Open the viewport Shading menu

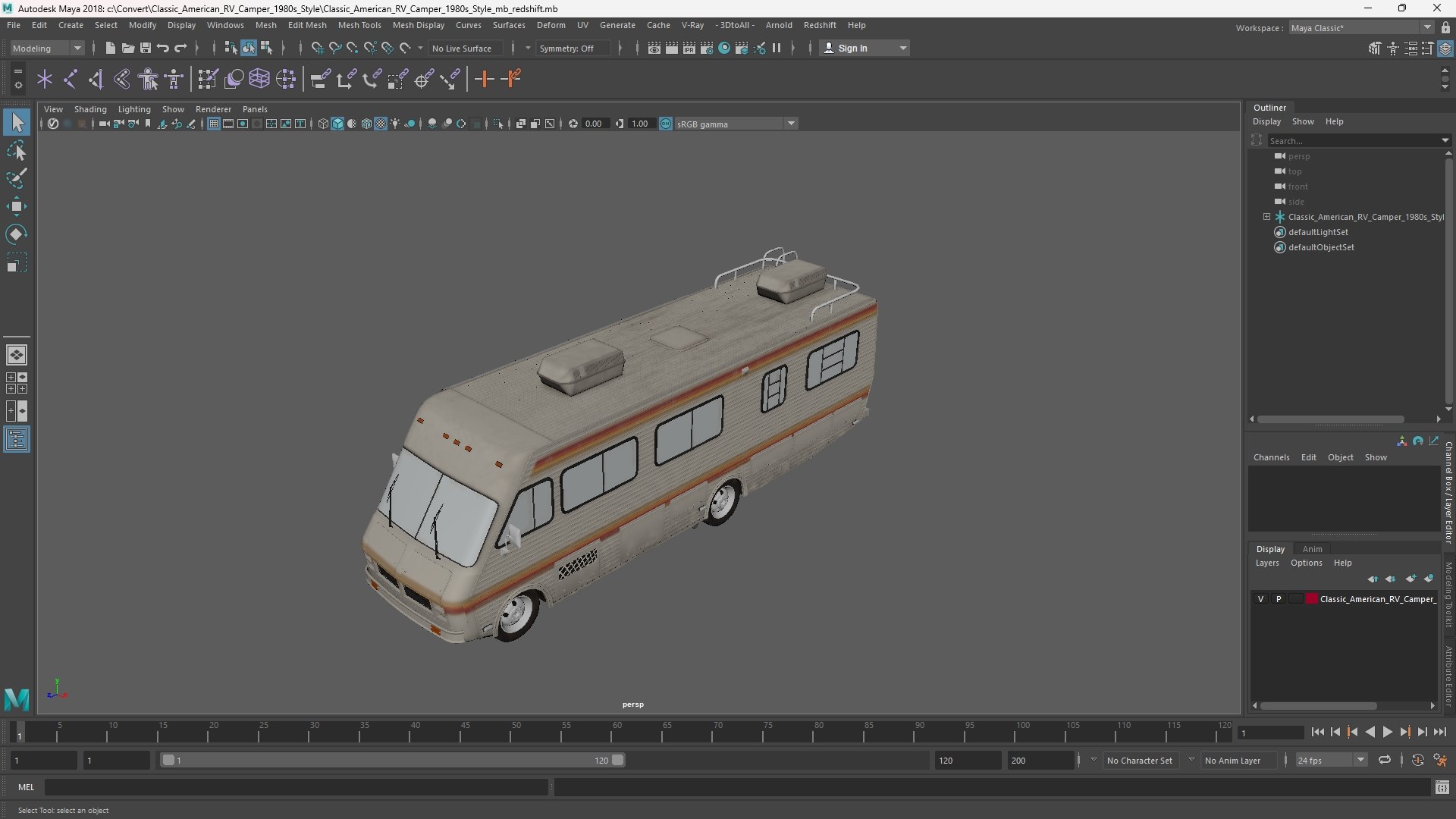click(x=90, y=109)
